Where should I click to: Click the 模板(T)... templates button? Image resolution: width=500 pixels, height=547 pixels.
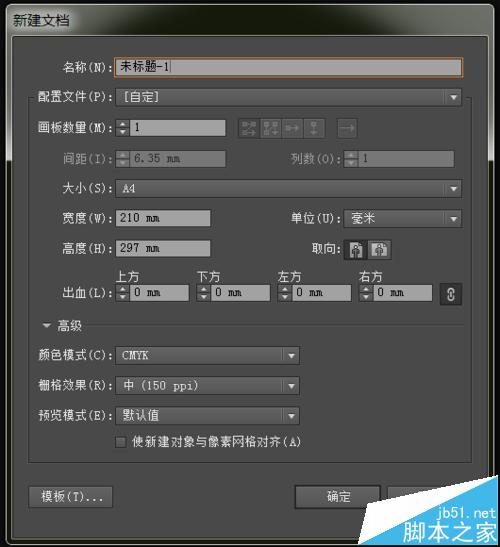pos(71,497)
